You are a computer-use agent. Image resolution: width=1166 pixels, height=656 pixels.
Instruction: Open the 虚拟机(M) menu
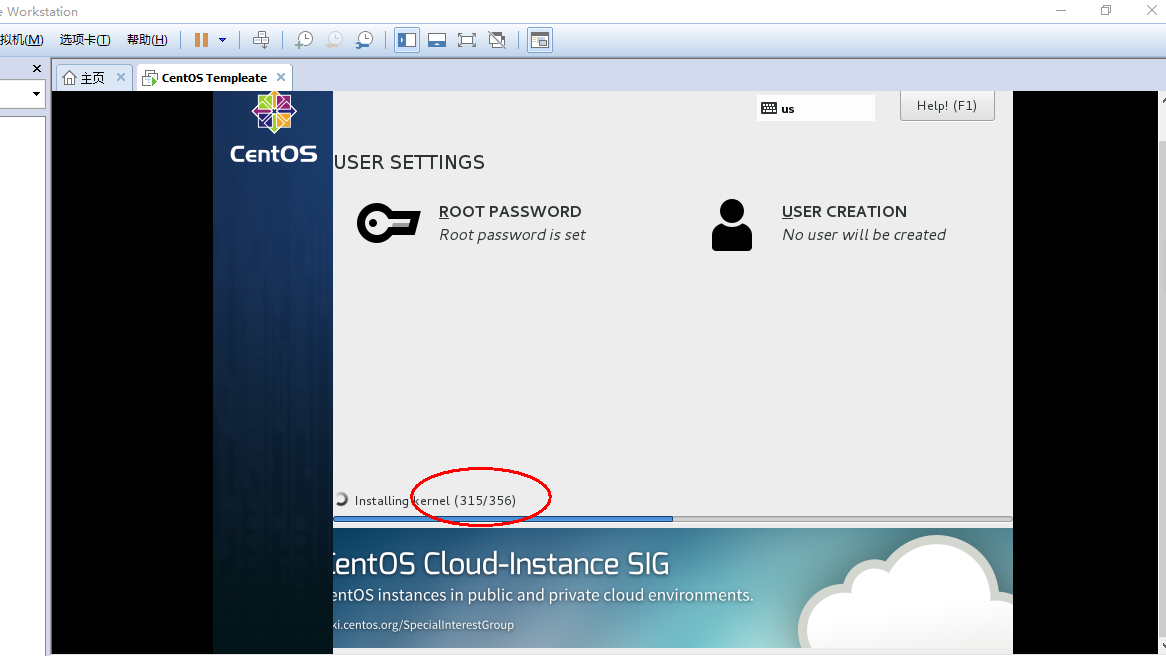pyautogui.click(x=21, y=40)
